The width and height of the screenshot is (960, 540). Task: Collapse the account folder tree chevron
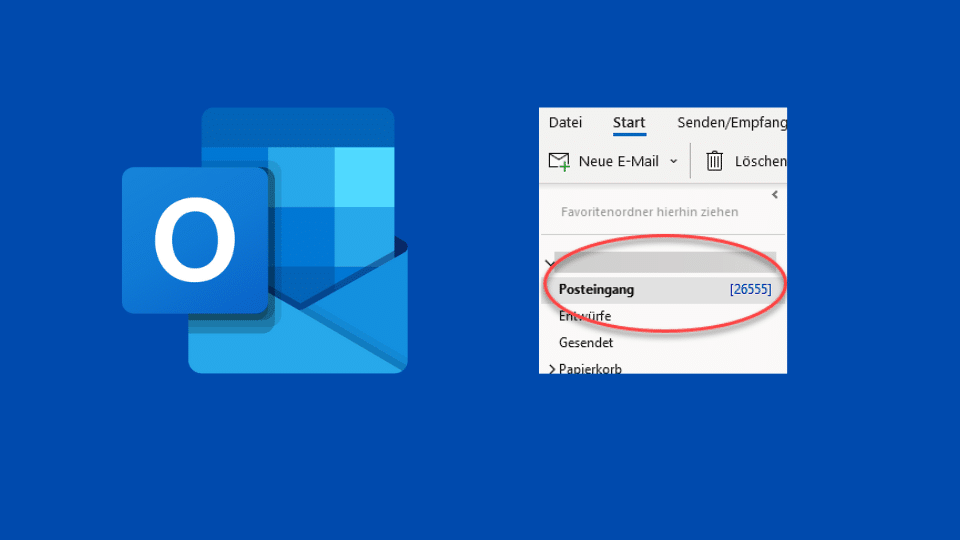click(549, 263)
